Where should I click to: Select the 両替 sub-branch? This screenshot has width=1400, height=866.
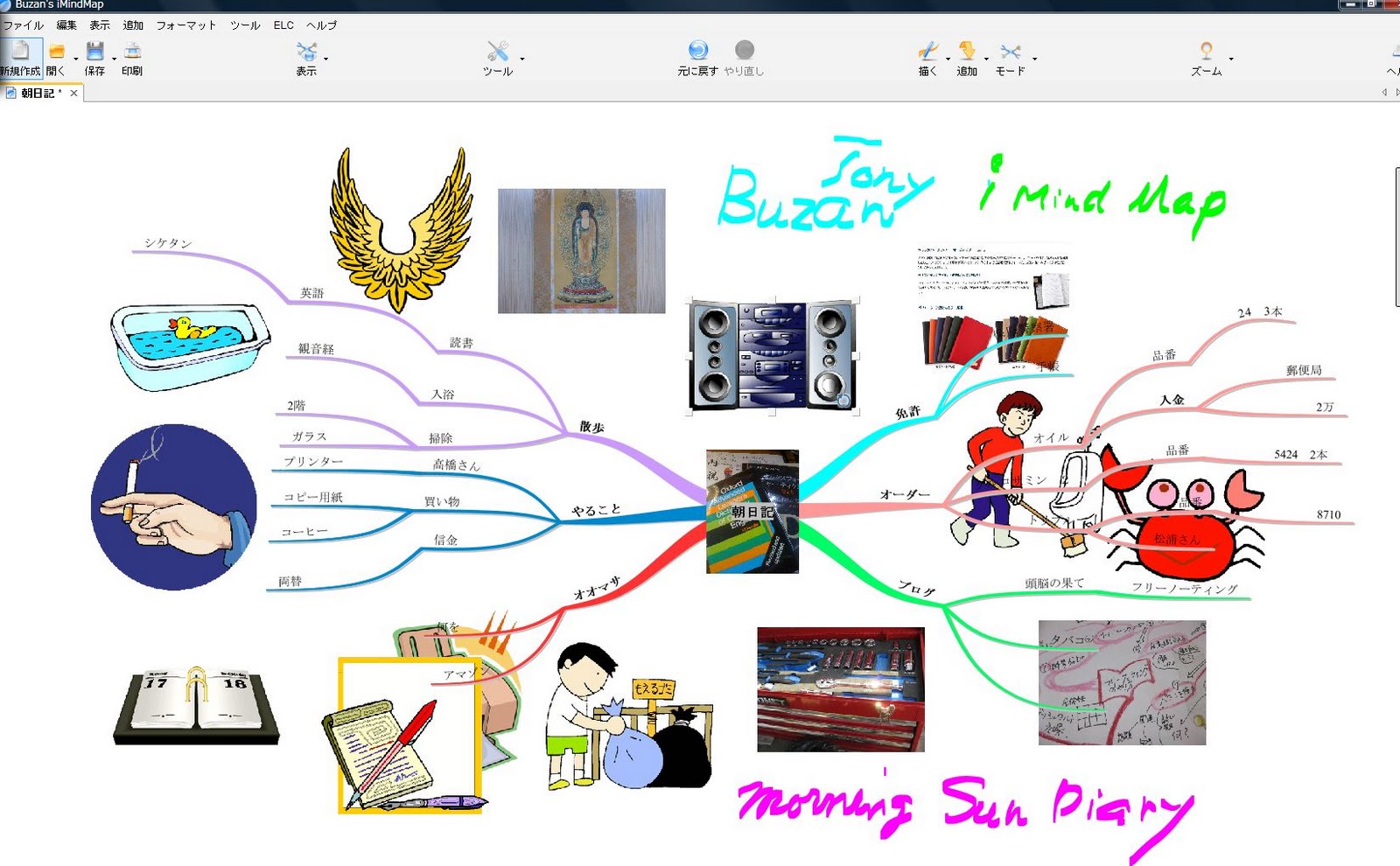[x=290, y=581]
